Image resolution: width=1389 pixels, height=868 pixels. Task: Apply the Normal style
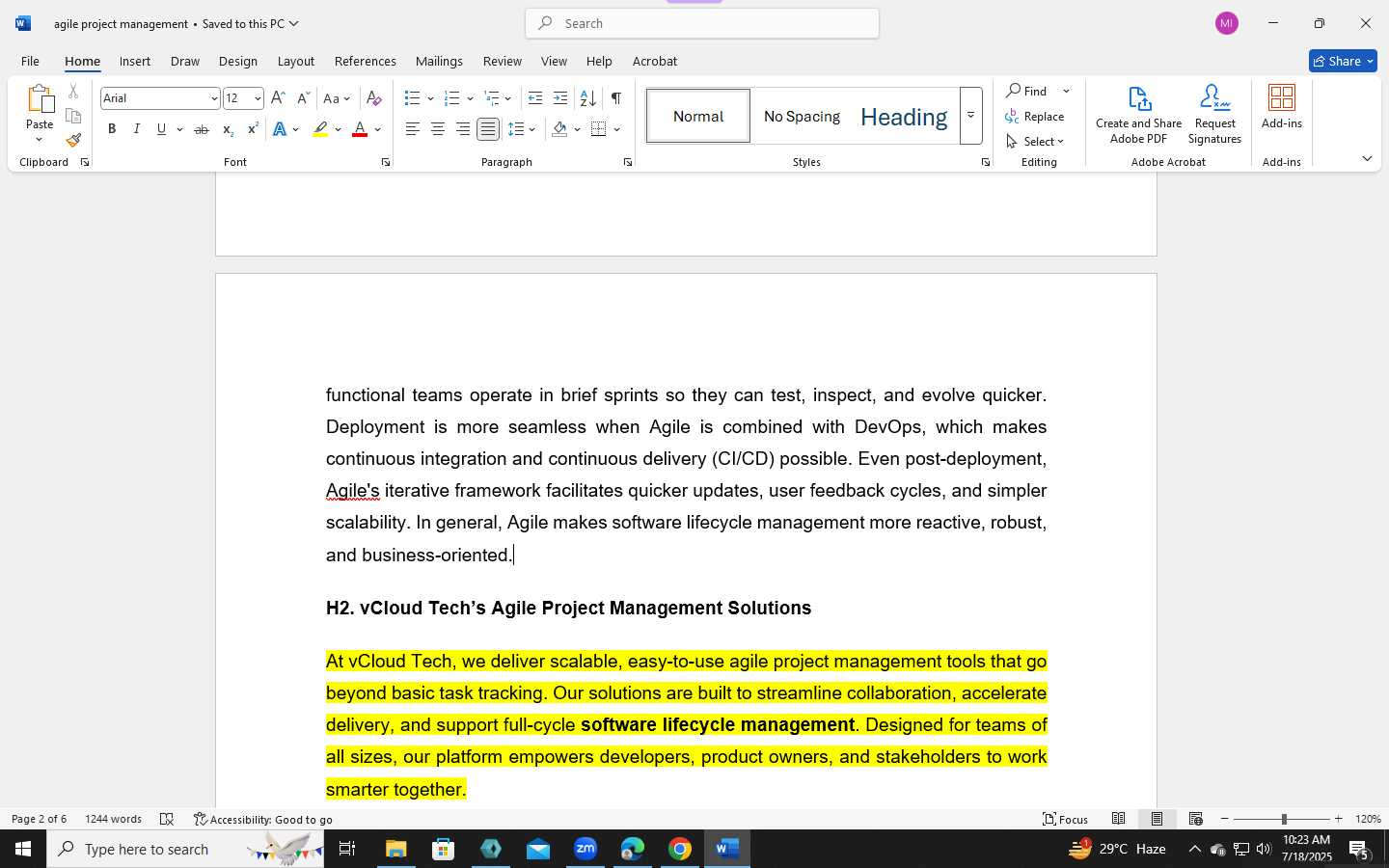tap(698, 116)
